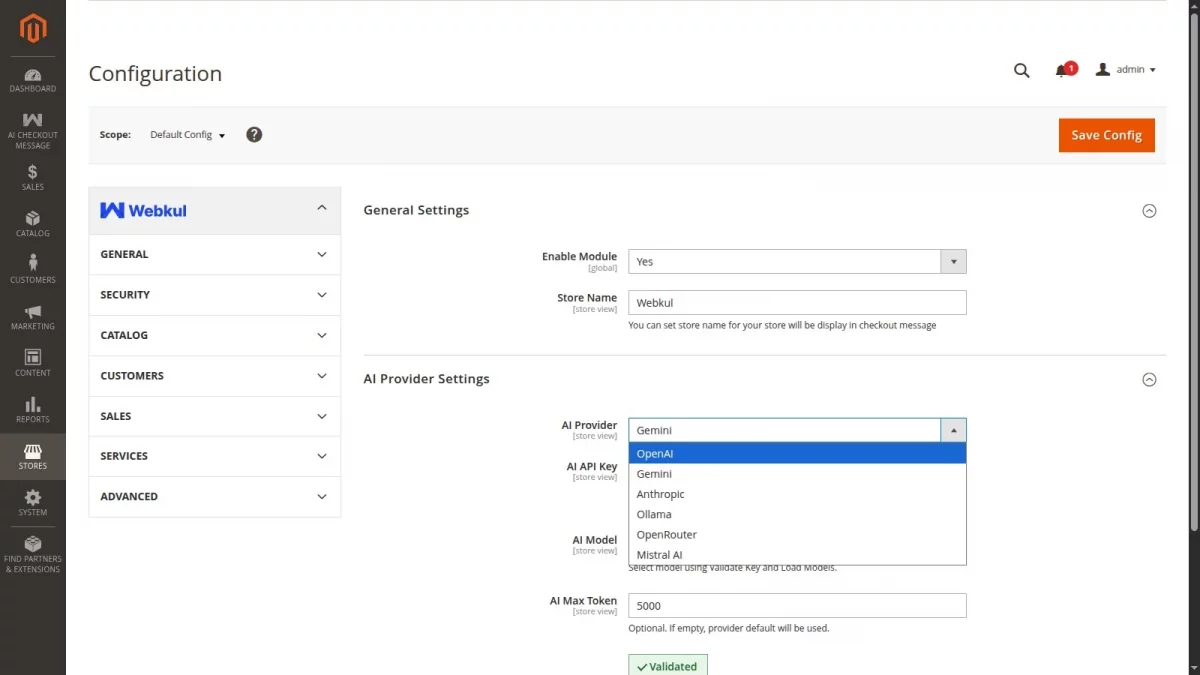Click the green Validated status badge
Screen dimensions: 1200x675
point(668,666)
